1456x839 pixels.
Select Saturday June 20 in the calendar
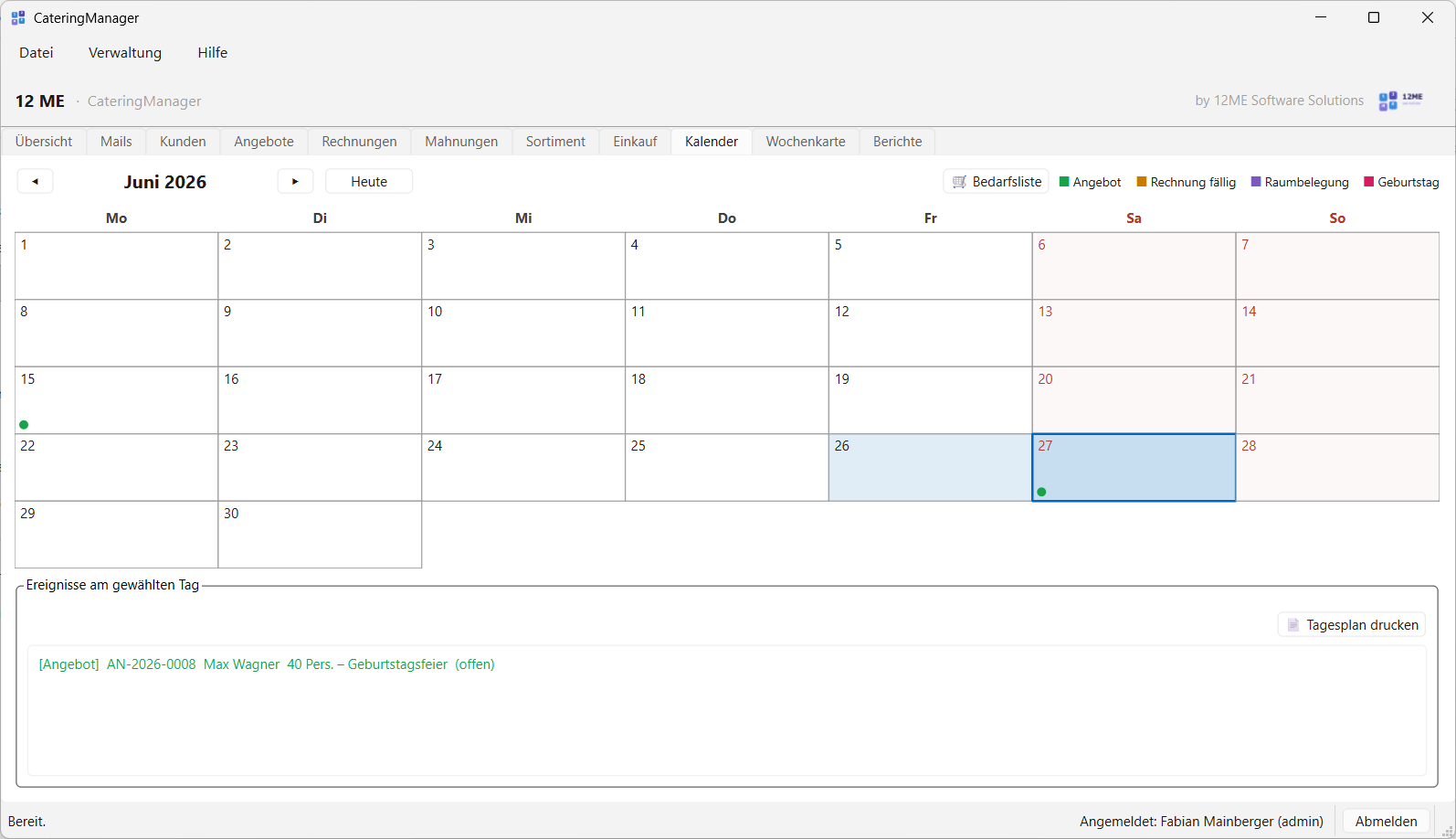click(1134, 400)
